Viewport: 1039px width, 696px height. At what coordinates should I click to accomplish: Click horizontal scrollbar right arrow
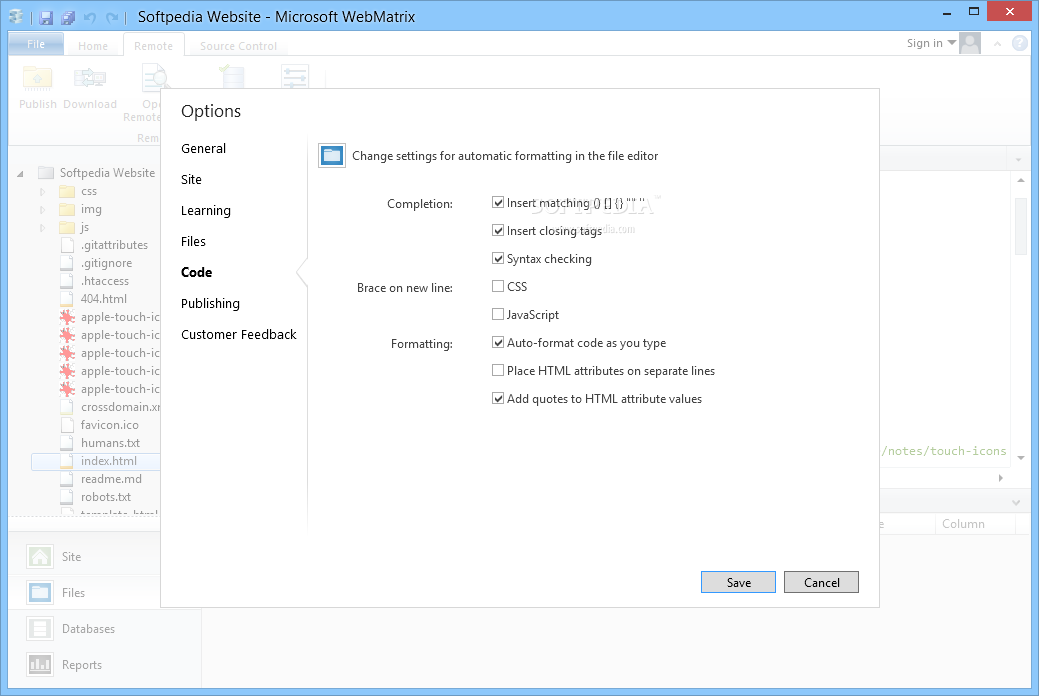tap(1001, 478)
